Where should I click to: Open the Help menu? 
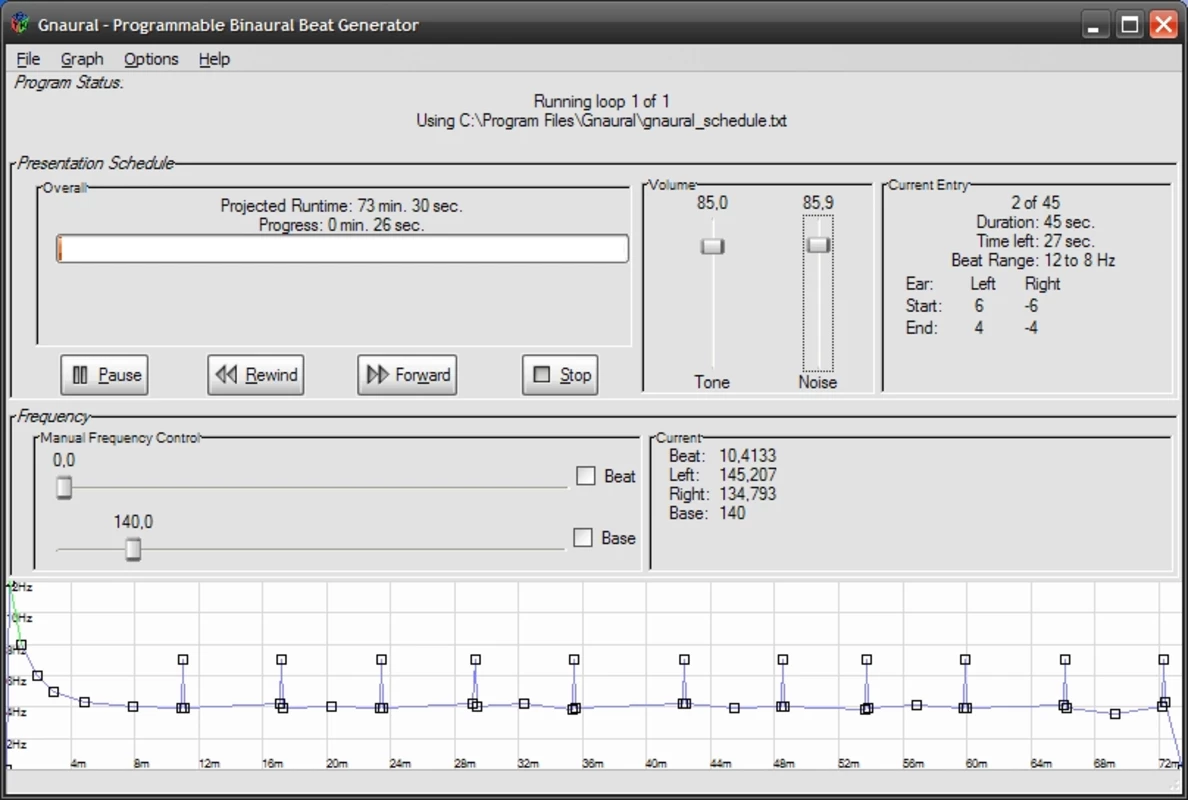coord(214,59)
